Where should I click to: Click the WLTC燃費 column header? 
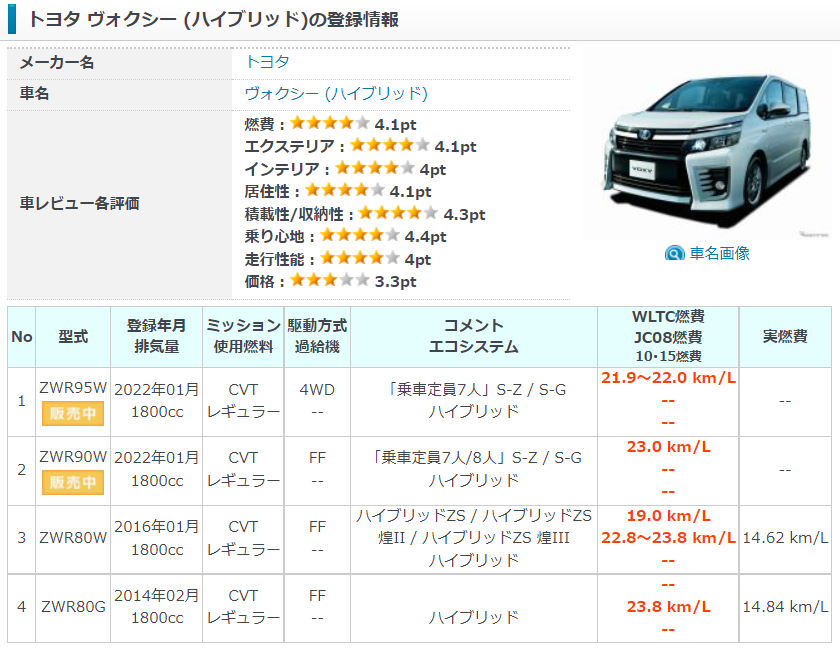click(668, 337)
